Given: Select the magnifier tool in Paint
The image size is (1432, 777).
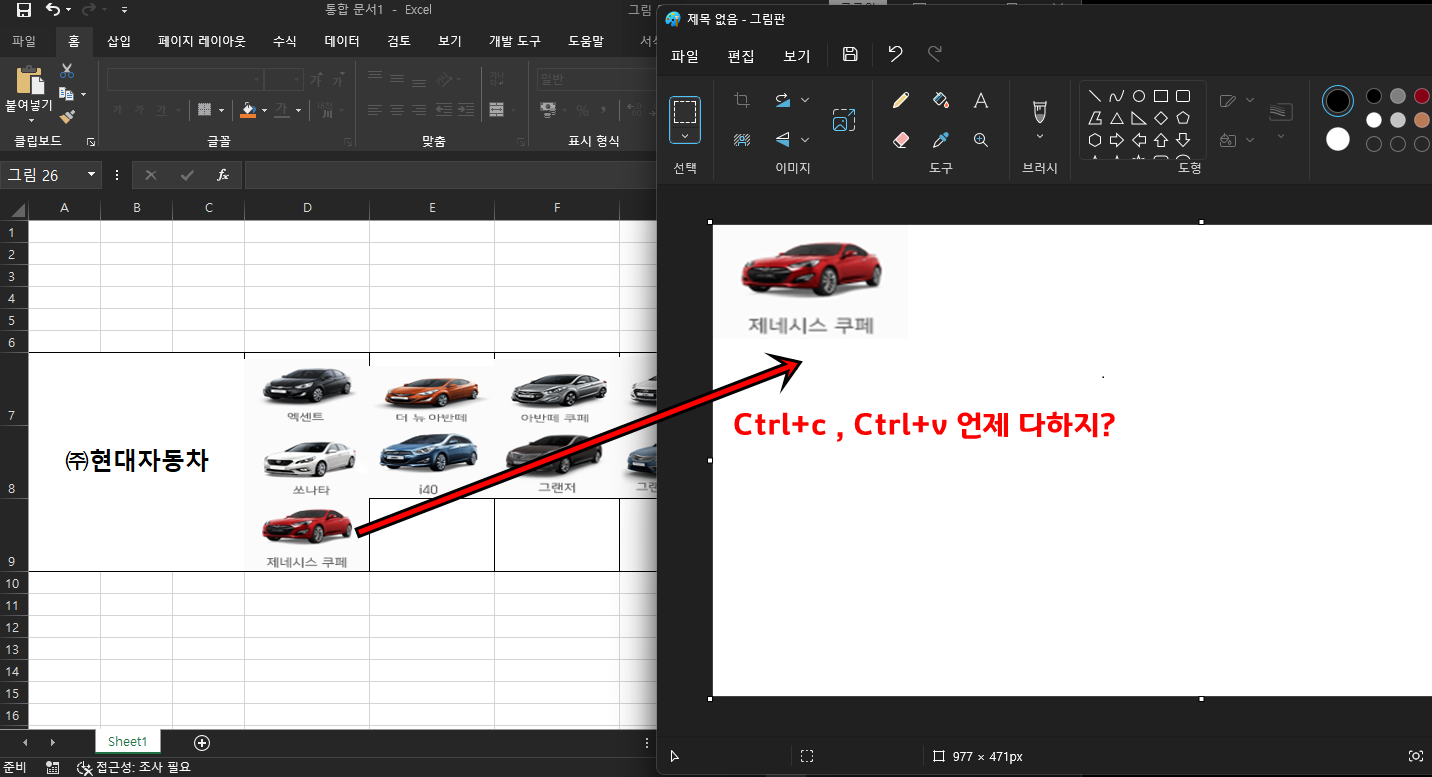Looking at the screenshot, I should tap(981, 140).
